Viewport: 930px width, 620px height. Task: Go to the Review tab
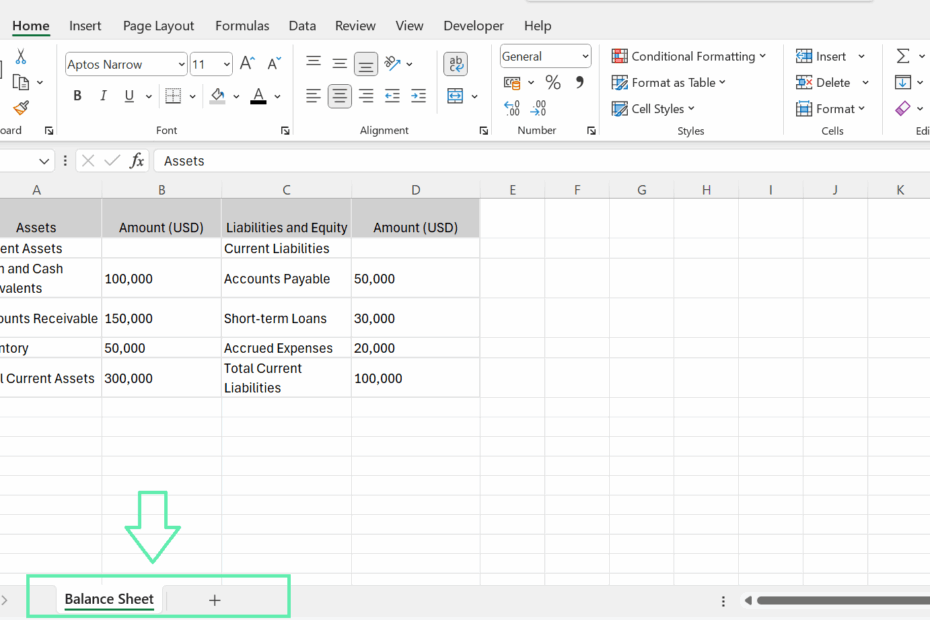(355, 26)
